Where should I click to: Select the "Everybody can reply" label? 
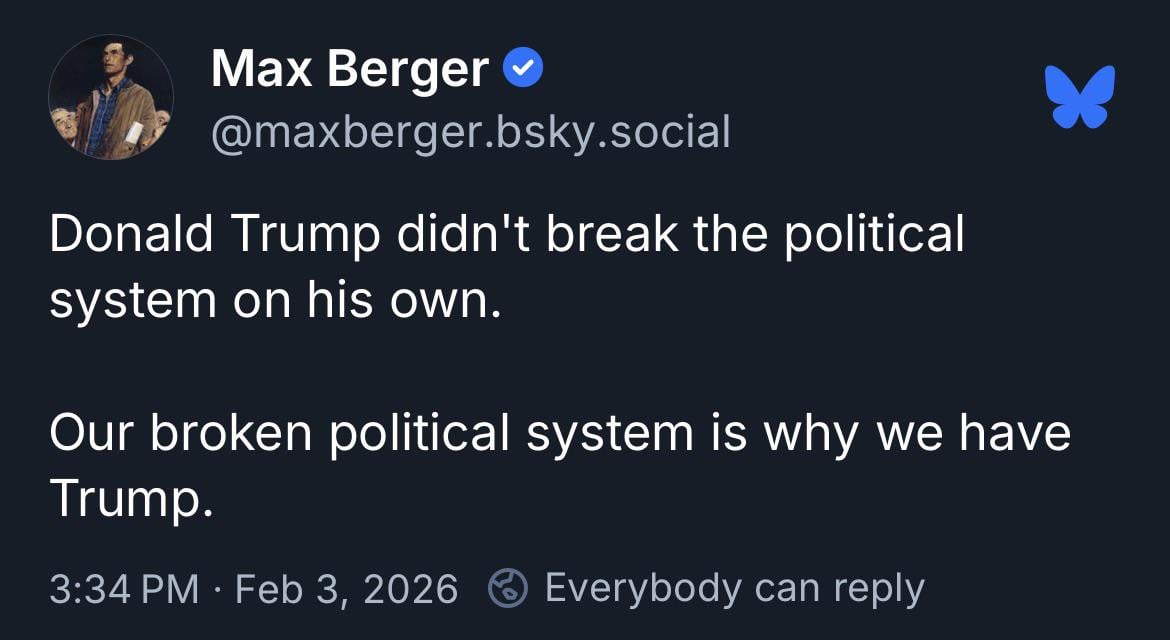click(734, 588)
